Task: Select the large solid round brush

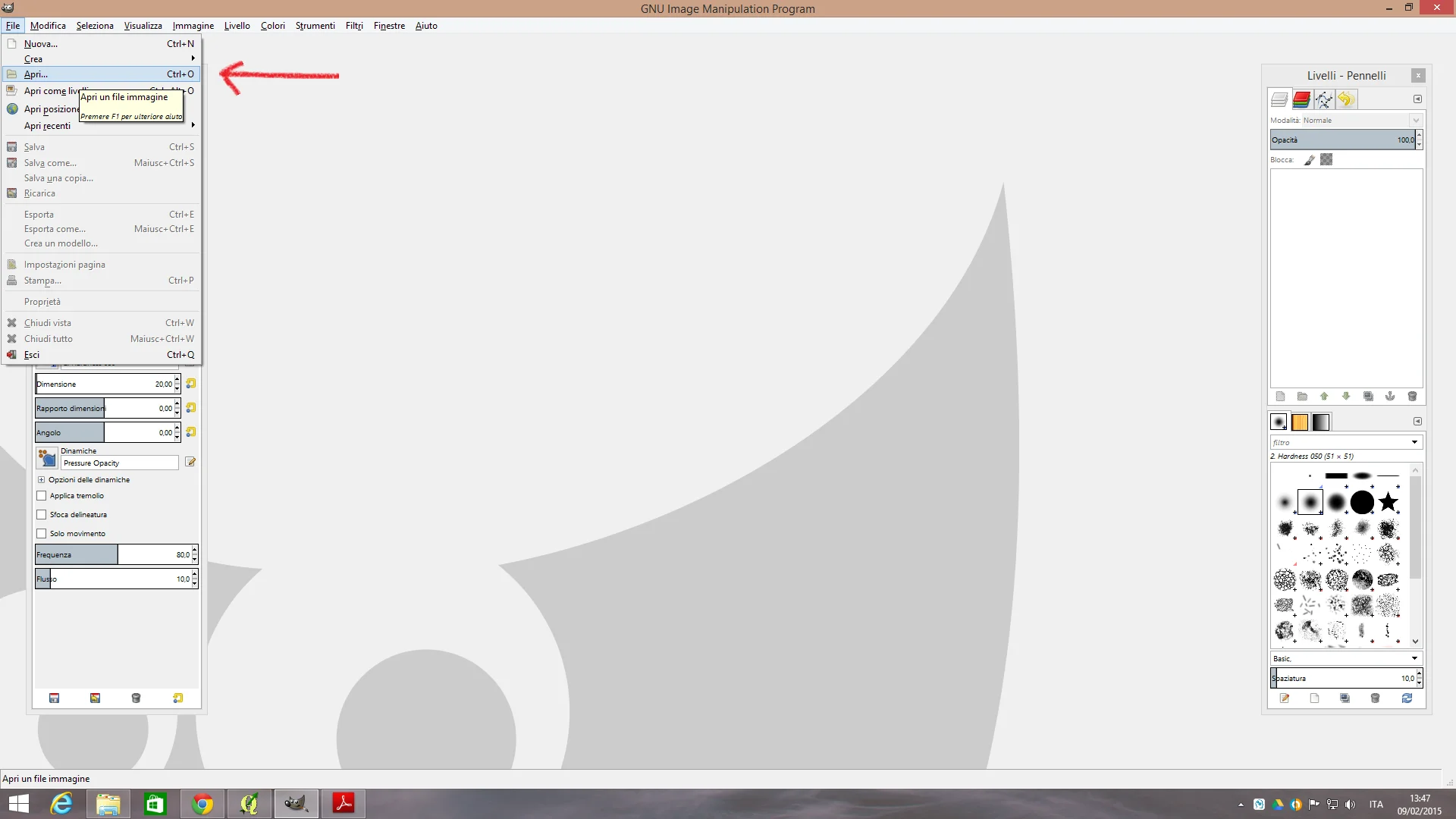Action: click(x=1362, y=502)
